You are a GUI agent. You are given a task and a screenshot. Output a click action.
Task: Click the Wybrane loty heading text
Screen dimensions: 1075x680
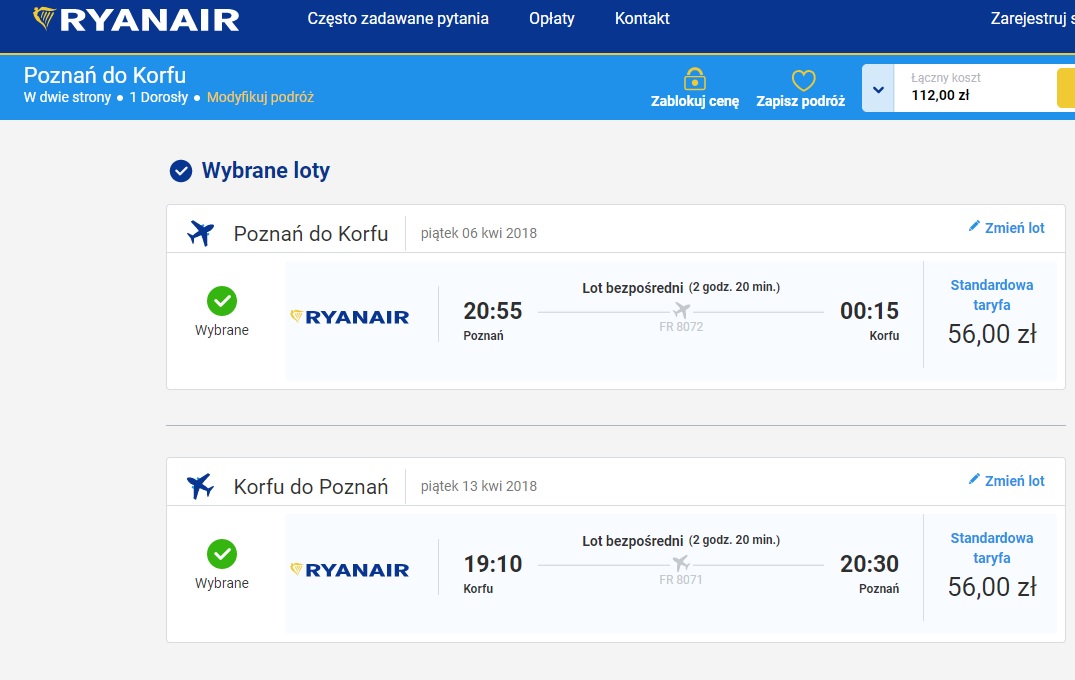265,170
